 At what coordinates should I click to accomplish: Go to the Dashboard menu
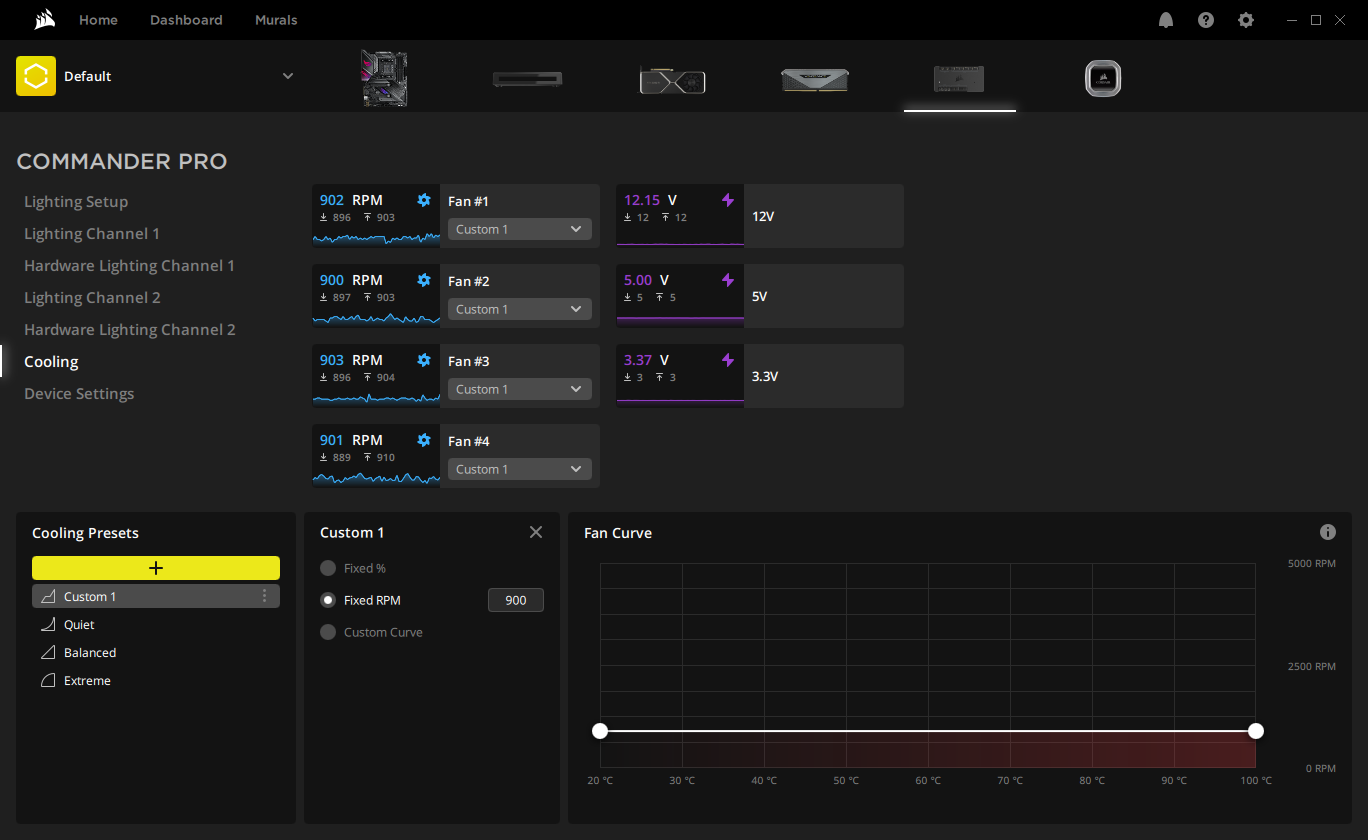tap(186, 19)
